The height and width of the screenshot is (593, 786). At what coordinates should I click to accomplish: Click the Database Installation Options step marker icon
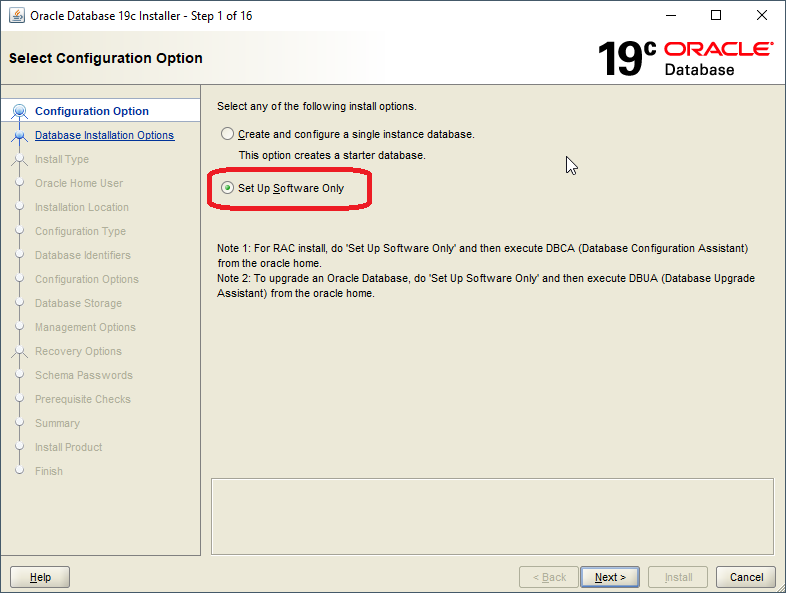coord(20,135)
